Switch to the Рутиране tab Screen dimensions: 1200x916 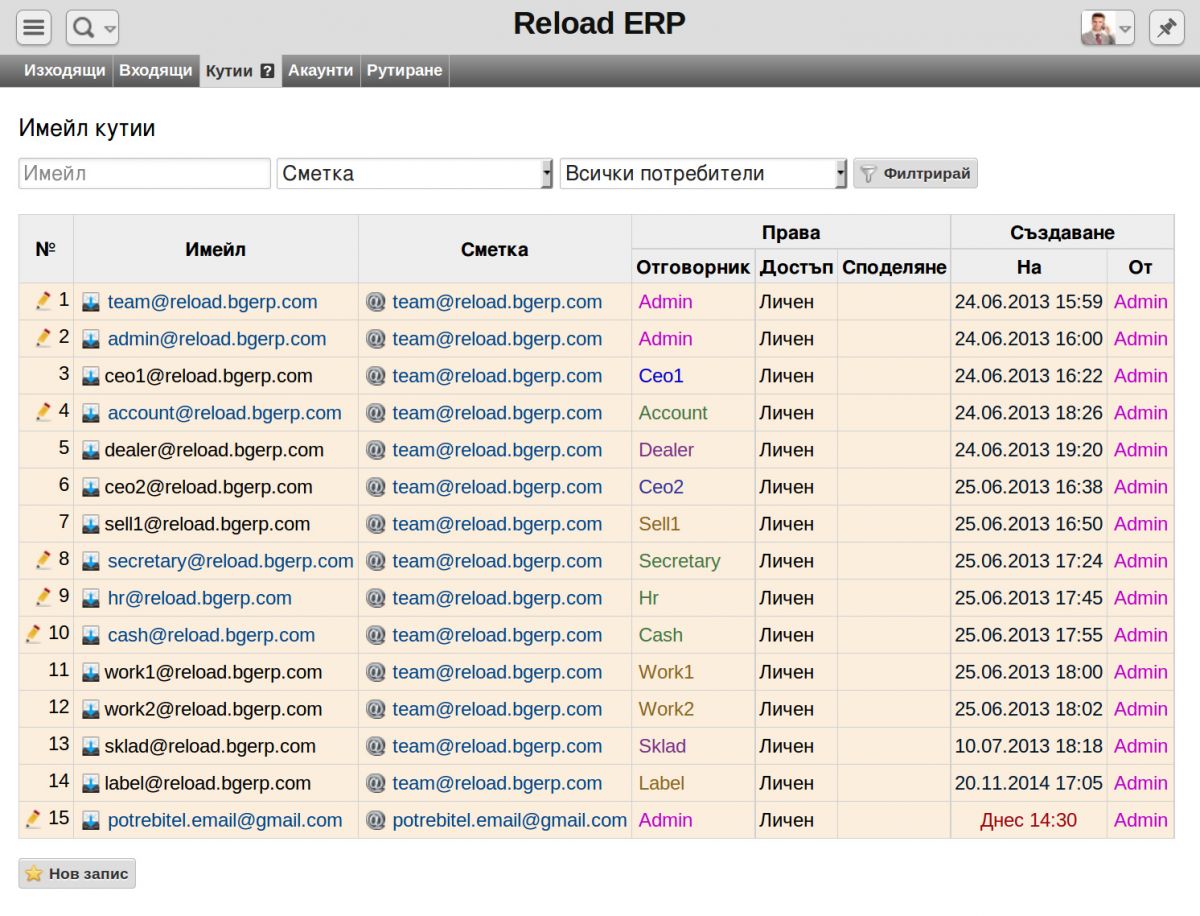point(404,71)
